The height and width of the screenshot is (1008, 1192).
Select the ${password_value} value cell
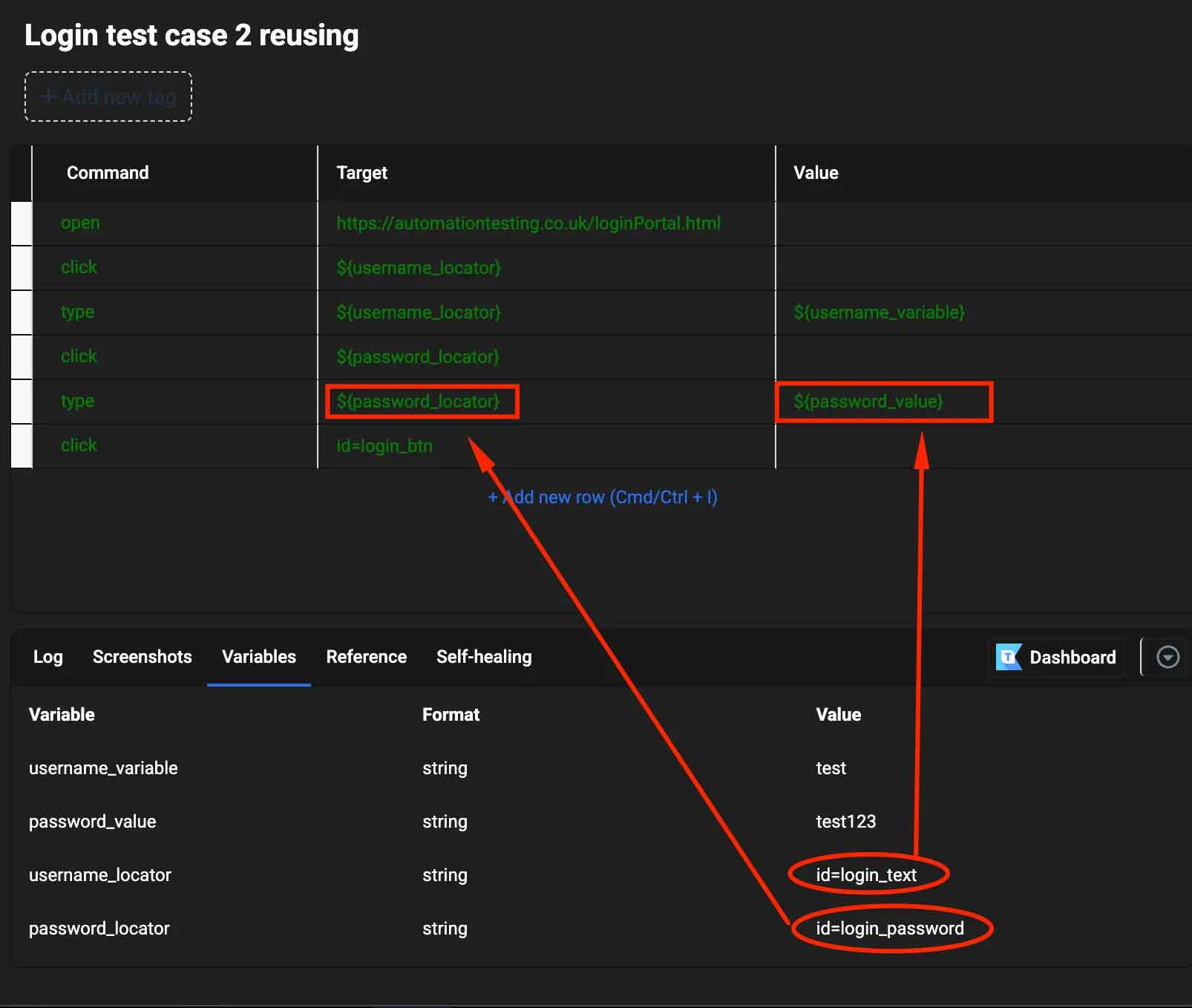pyautogui.click(x=868, y=402)
